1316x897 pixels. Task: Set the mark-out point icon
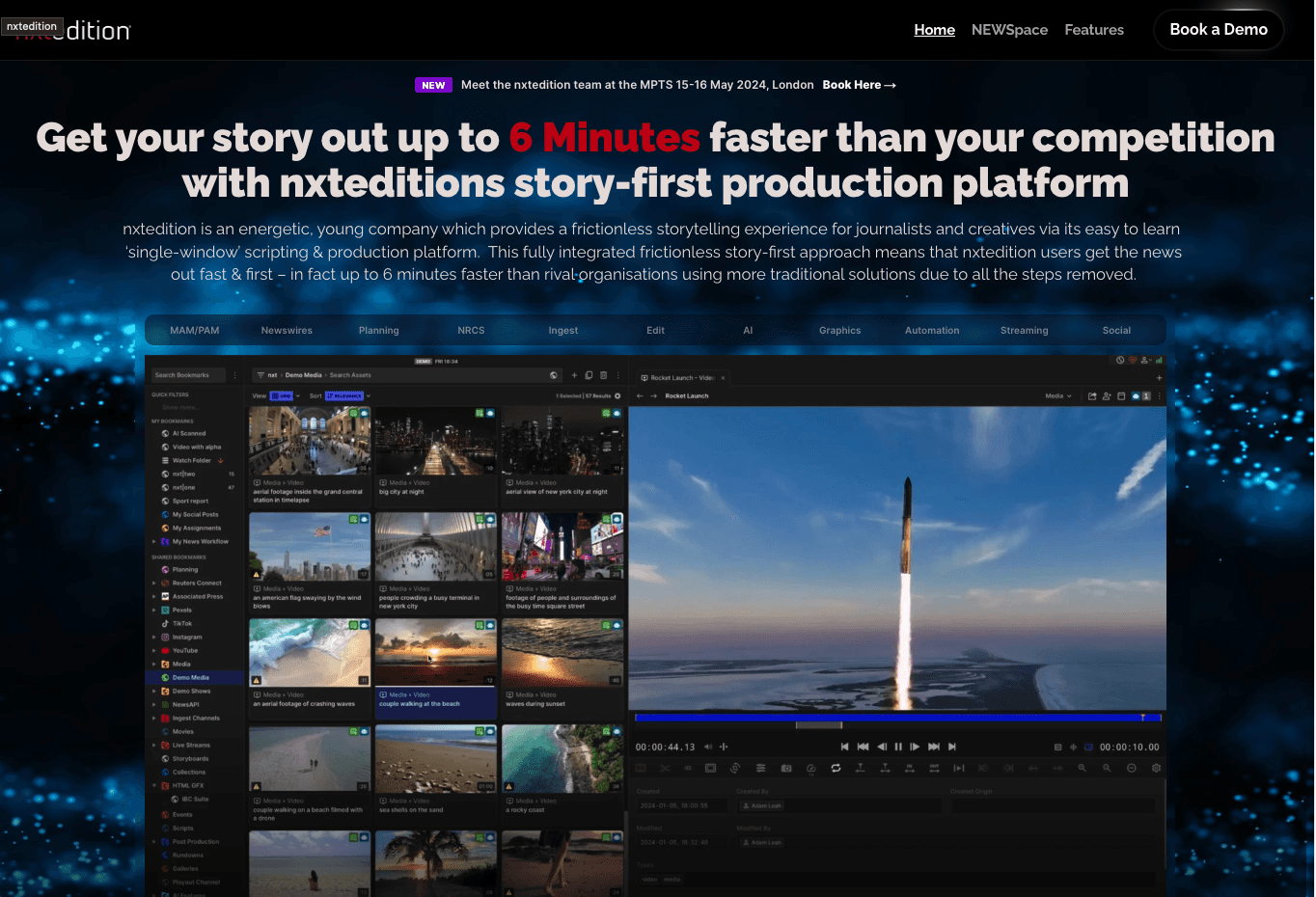pos(885,769)
